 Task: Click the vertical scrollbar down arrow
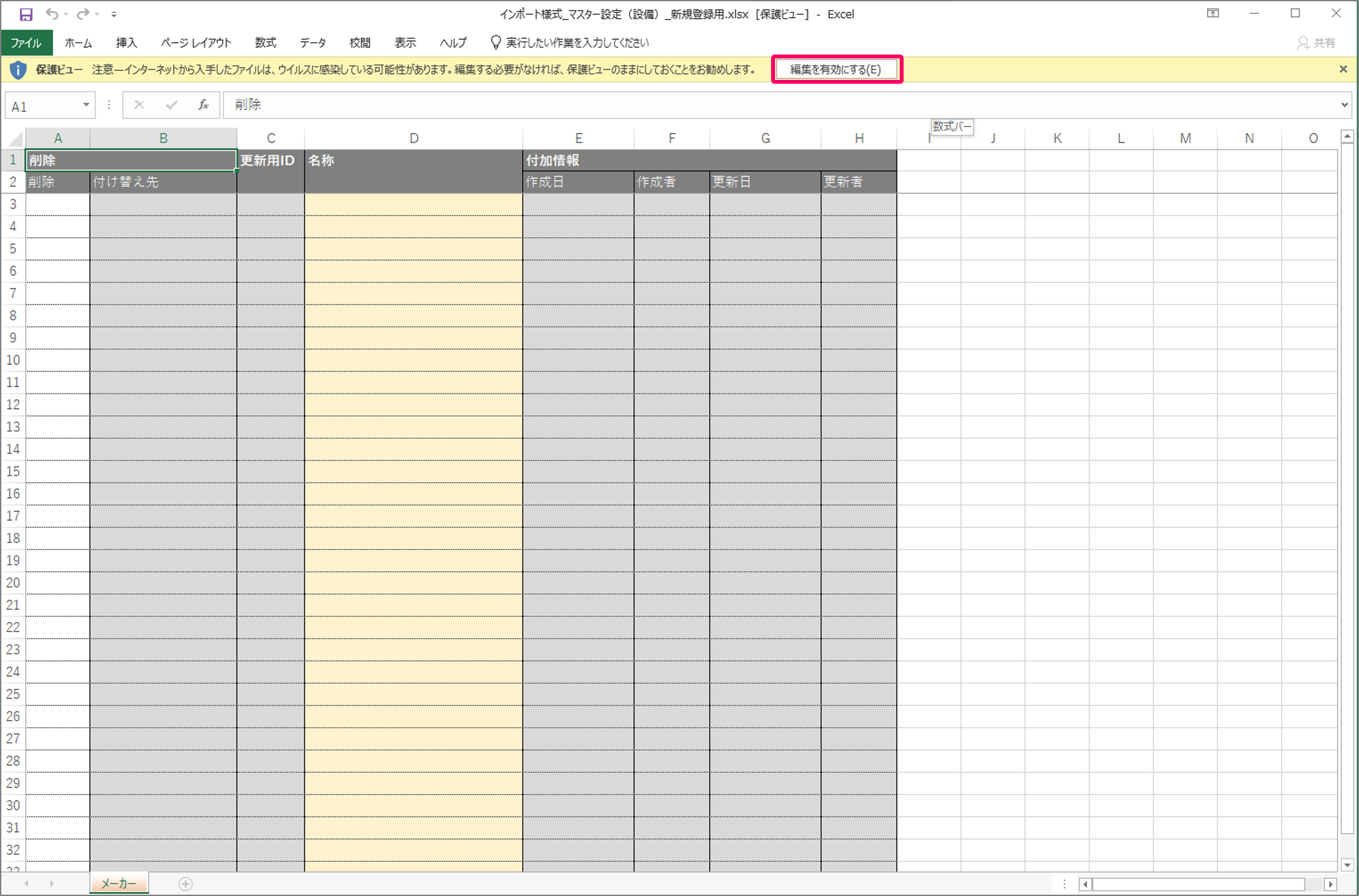(x=1347, y=865)
